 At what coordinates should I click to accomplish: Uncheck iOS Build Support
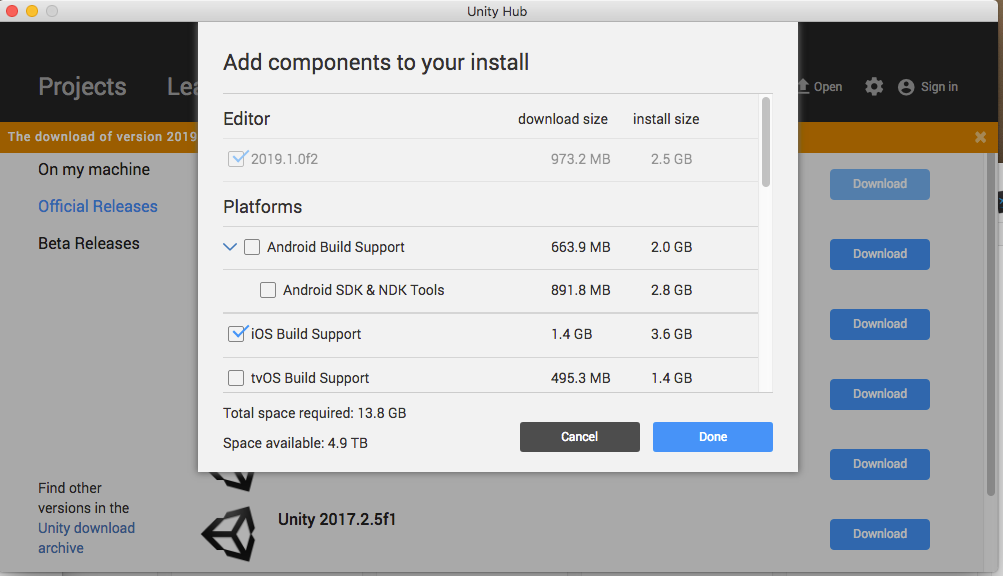pyautogui.click(x=236, y=334)
